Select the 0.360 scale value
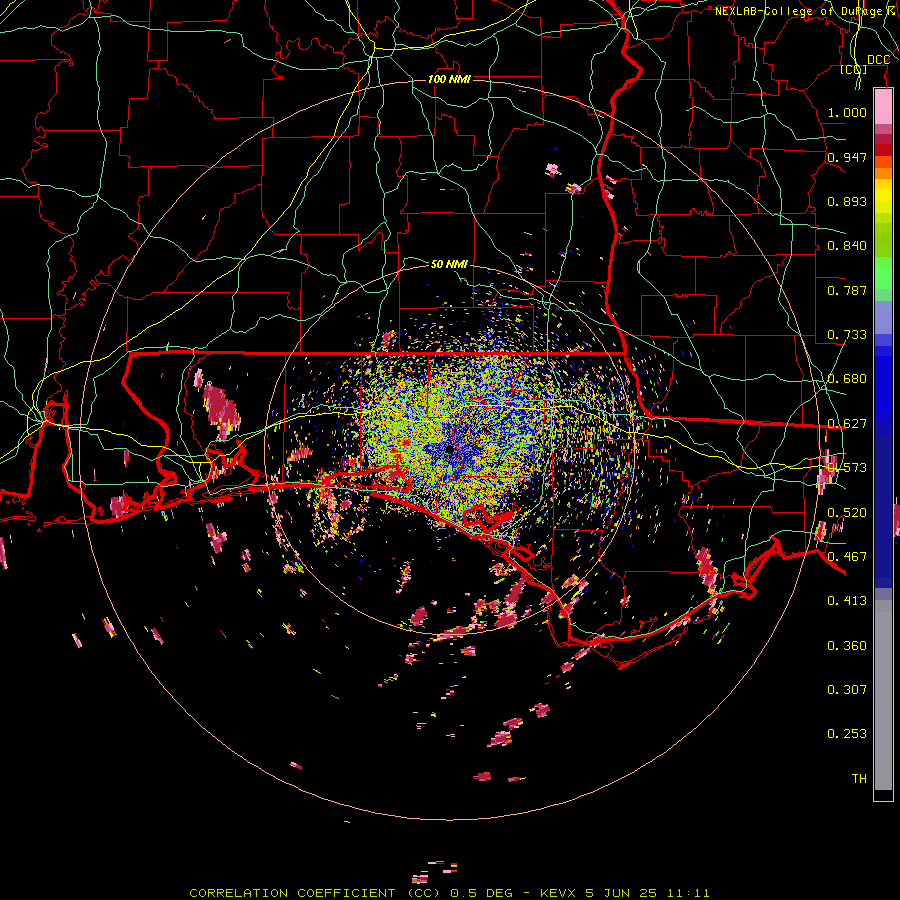Screen dimensions: 900x900 click(847, 646)
